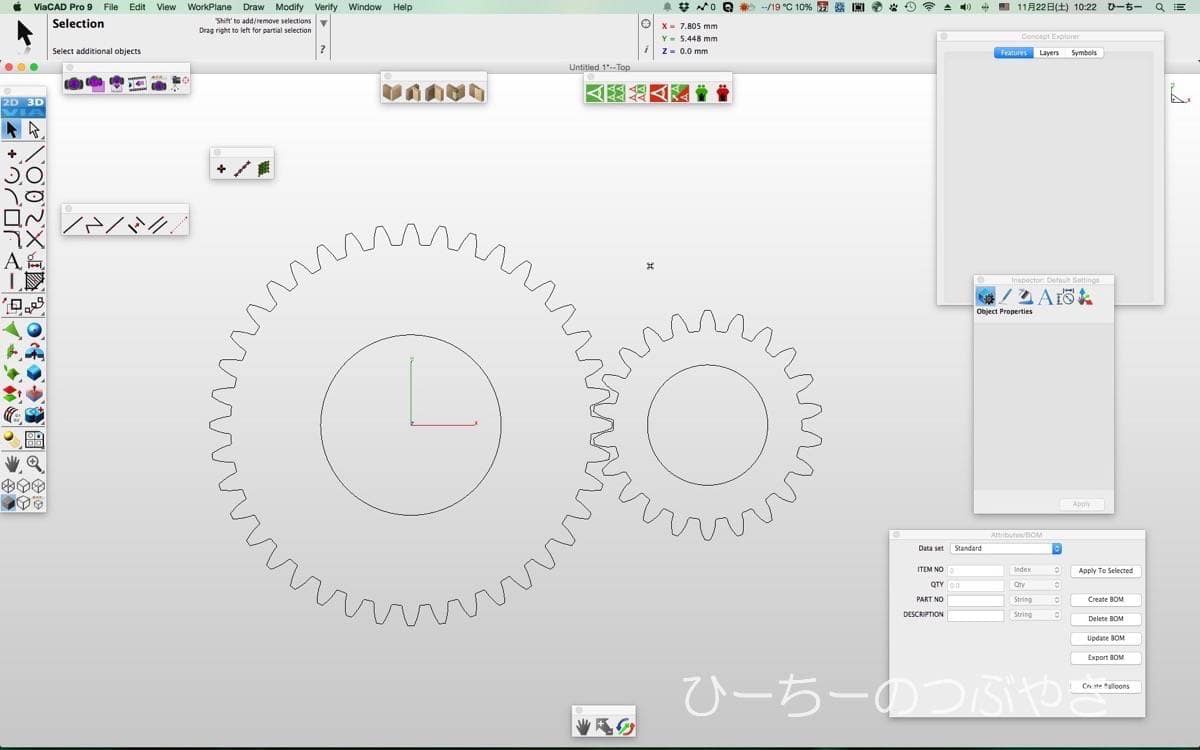Open the Data set Standard dropdown
1200x750 pixels.
(x=1006, y=549)
